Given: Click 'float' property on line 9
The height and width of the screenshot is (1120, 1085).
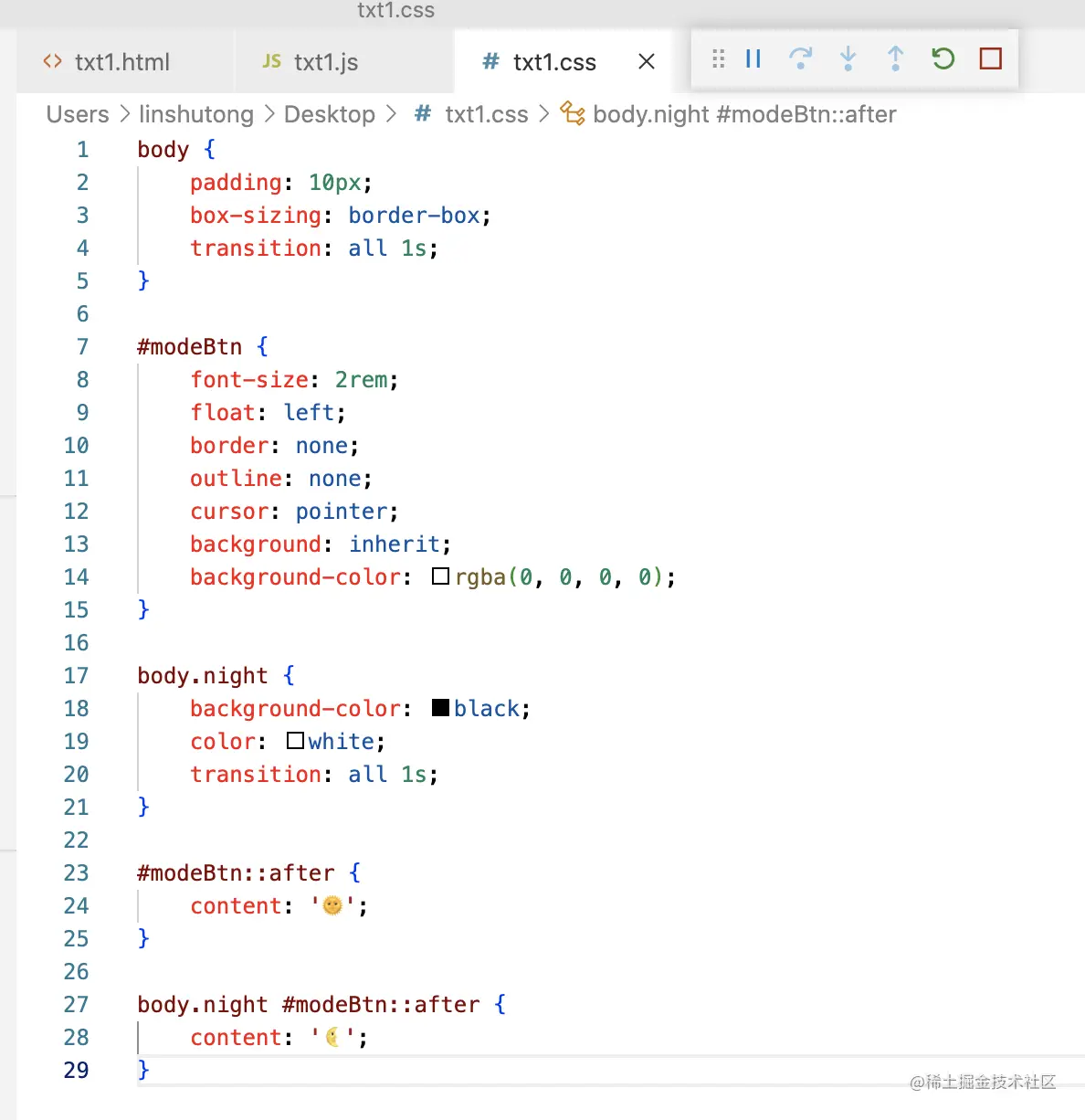Looking at the screenshot, I should 223,413.
